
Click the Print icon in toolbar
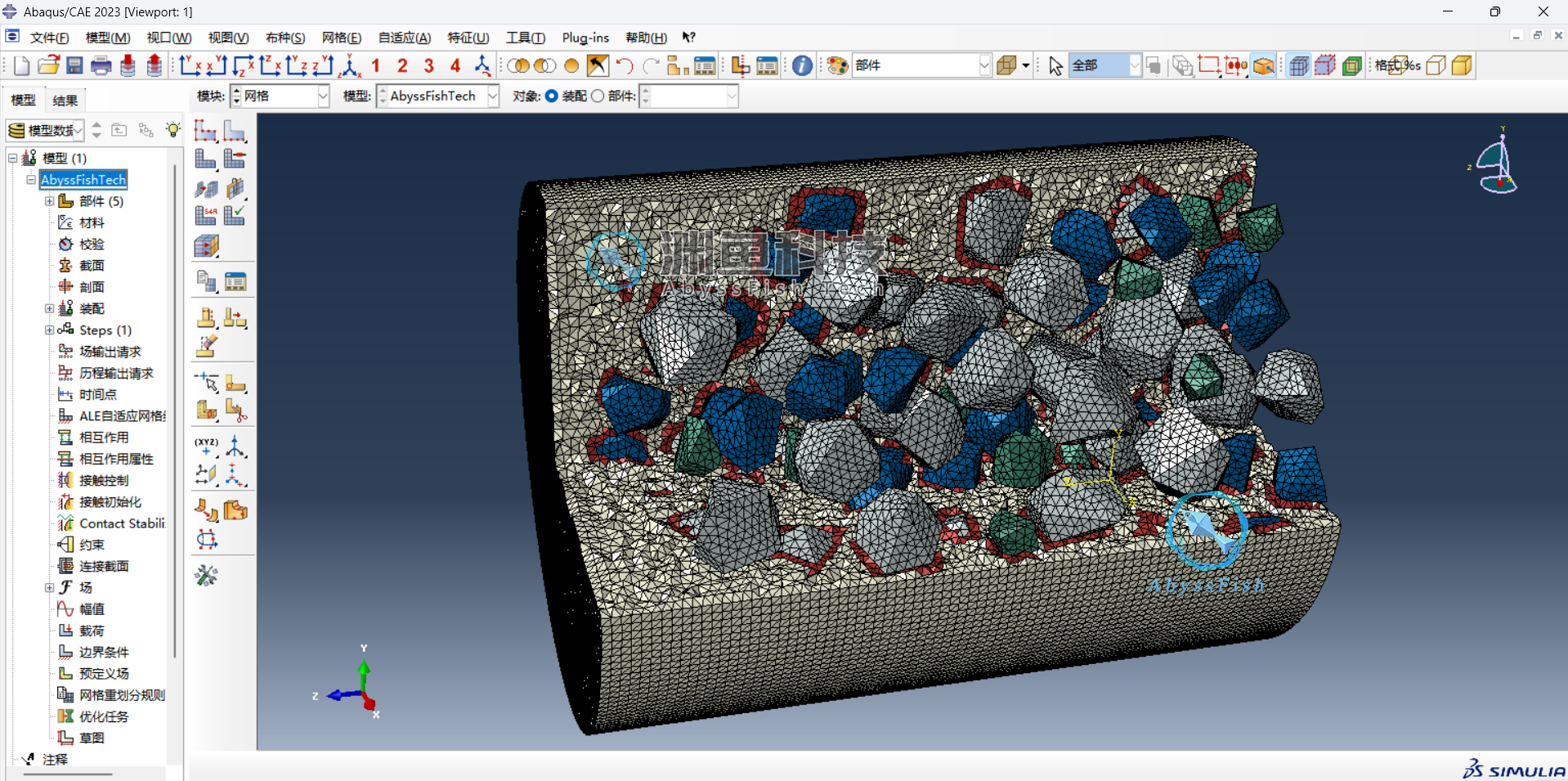[x=101, y=65]
